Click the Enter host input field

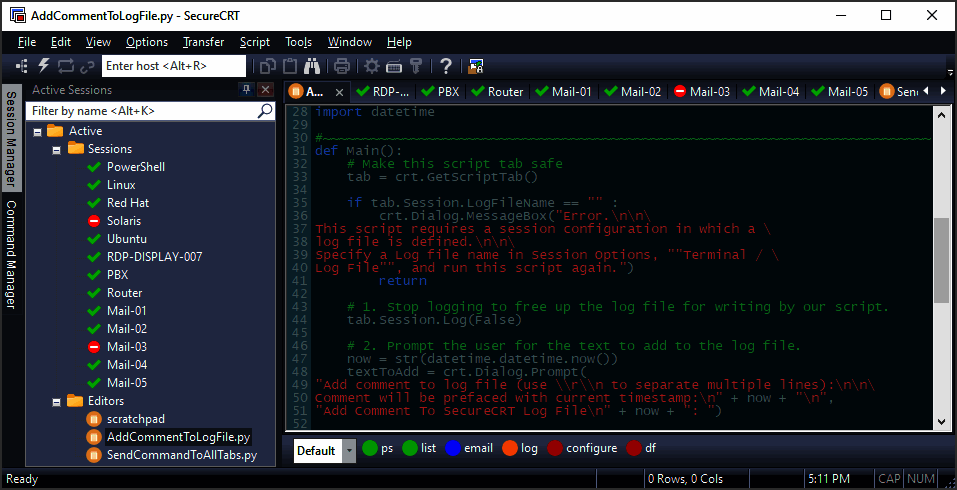tap(173, 66)
